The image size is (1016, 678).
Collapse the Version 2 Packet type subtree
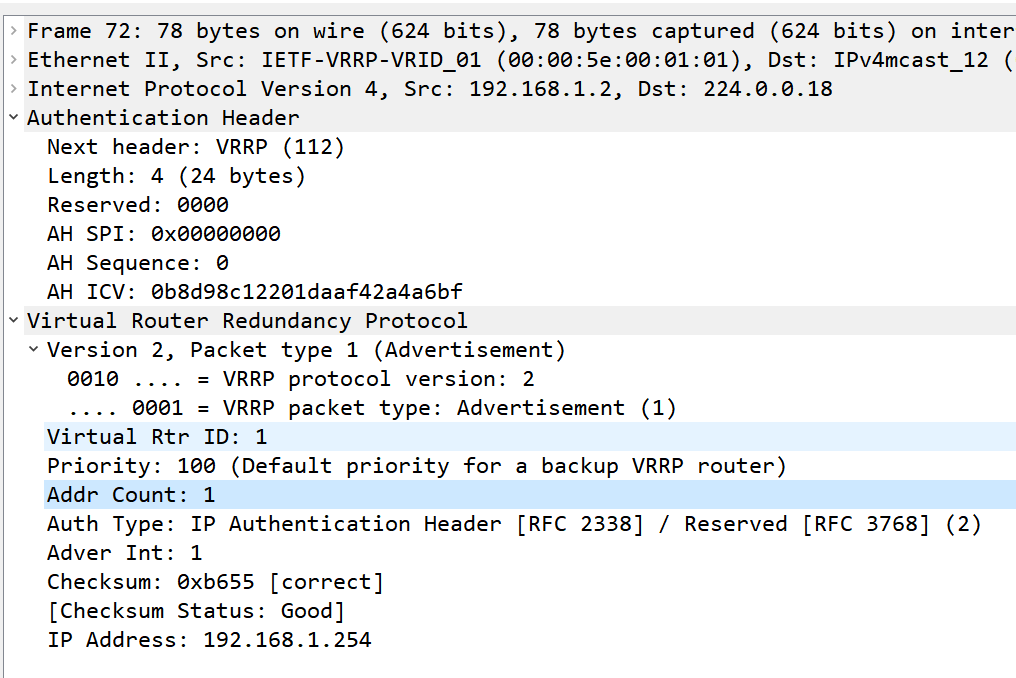(34, 350)
